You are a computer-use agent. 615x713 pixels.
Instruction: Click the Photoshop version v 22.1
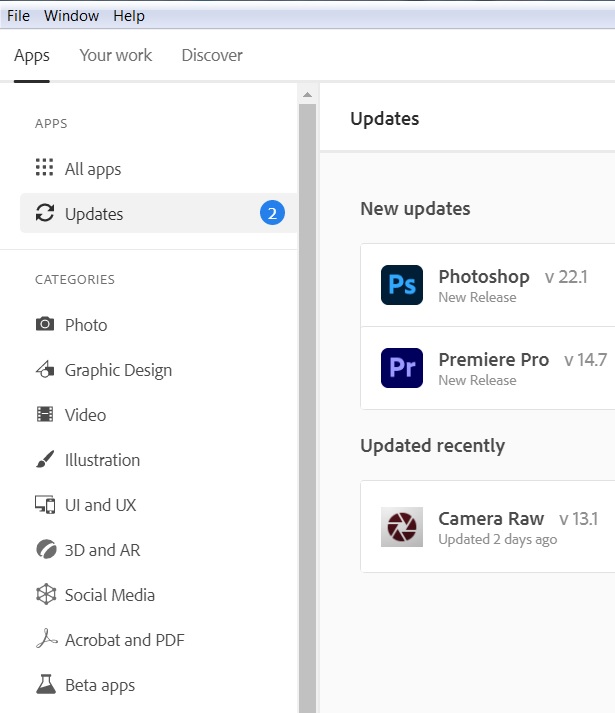click(566, 277)
